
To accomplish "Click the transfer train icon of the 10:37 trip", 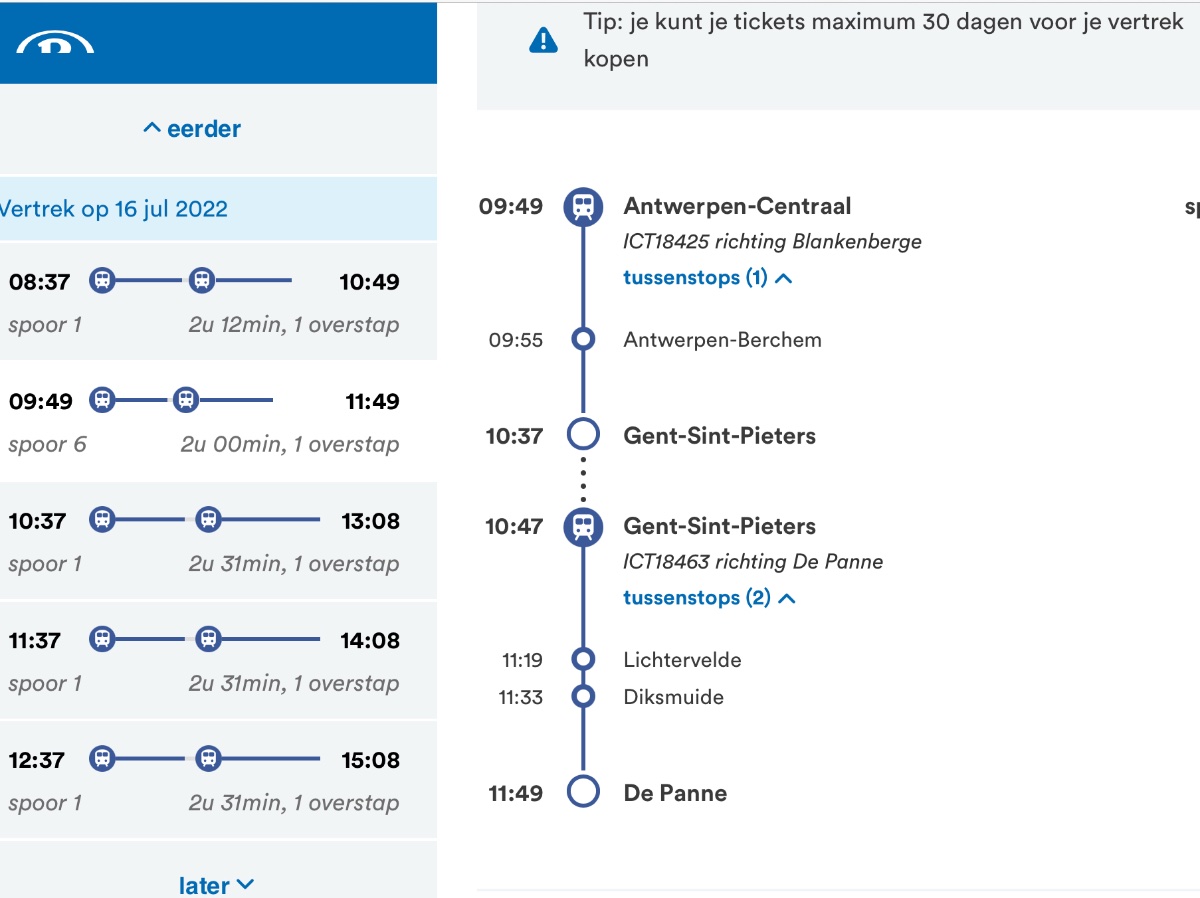I will click(208, 520).
